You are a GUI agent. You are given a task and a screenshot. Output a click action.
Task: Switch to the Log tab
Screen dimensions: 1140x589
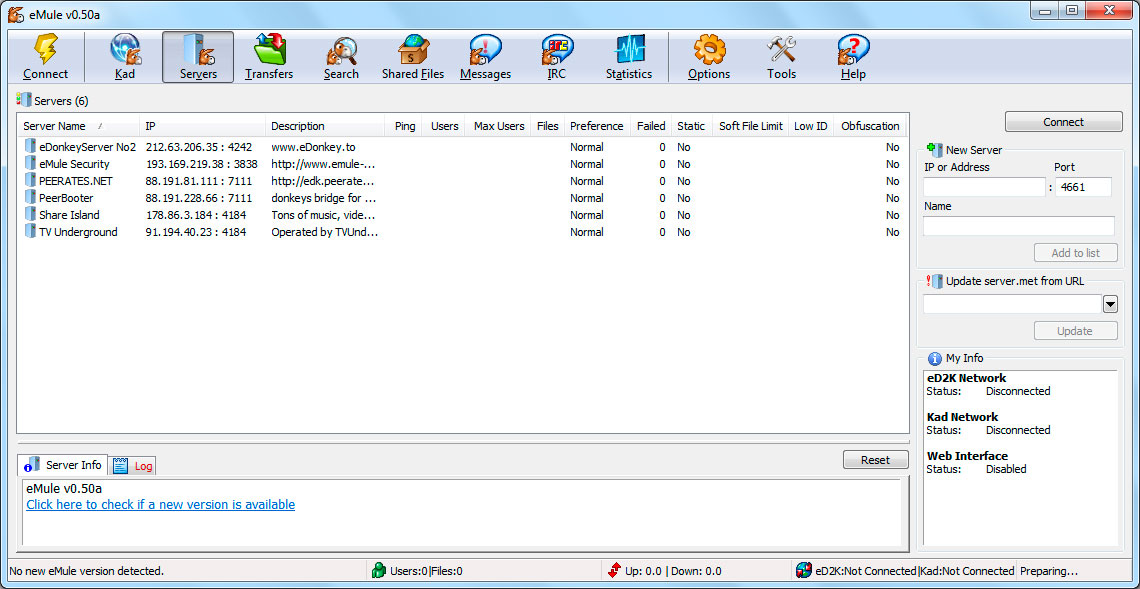point(134,466)
